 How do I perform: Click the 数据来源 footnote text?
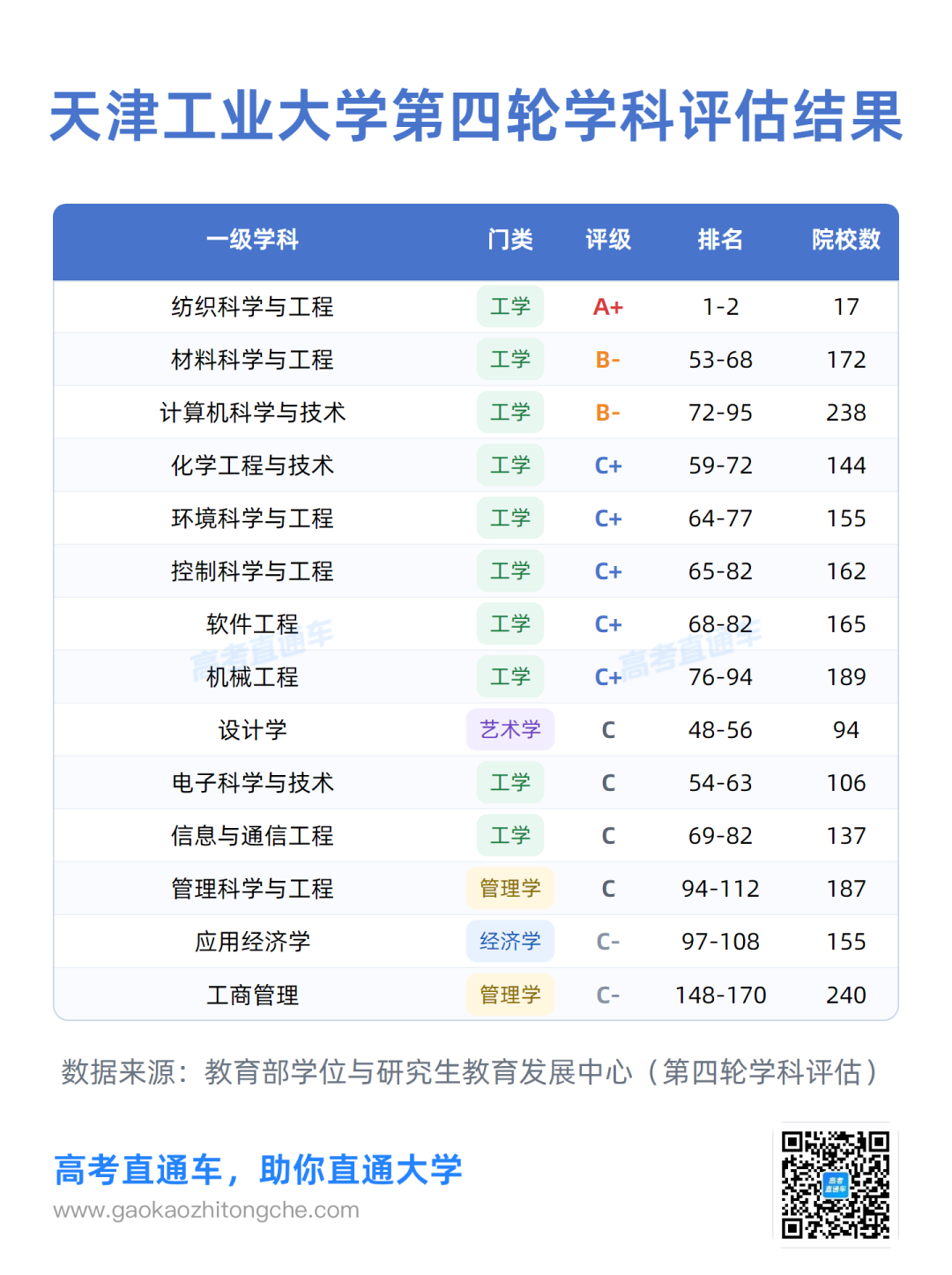pos(471,1072)
